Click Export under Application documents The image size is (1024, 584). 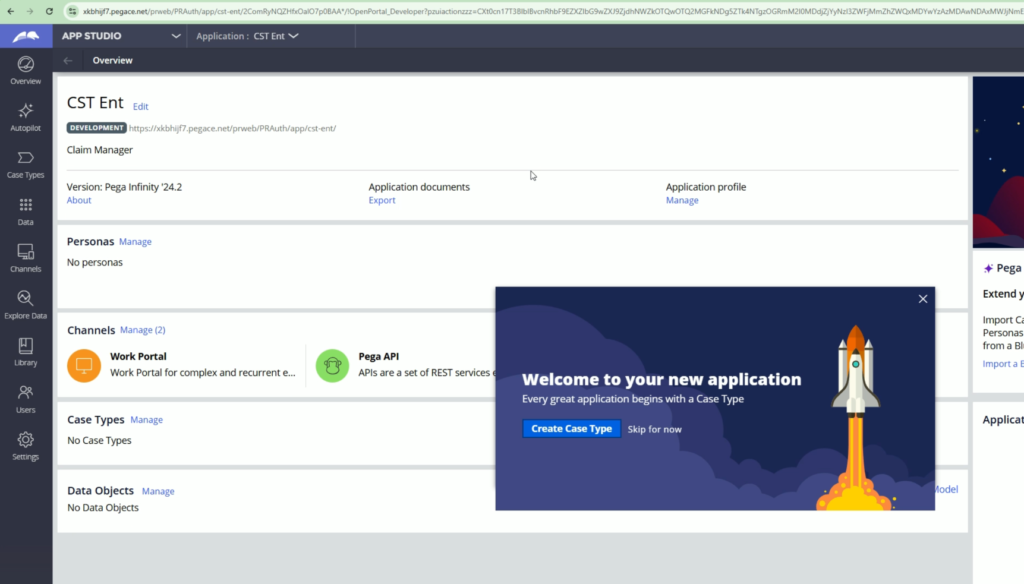381,200
